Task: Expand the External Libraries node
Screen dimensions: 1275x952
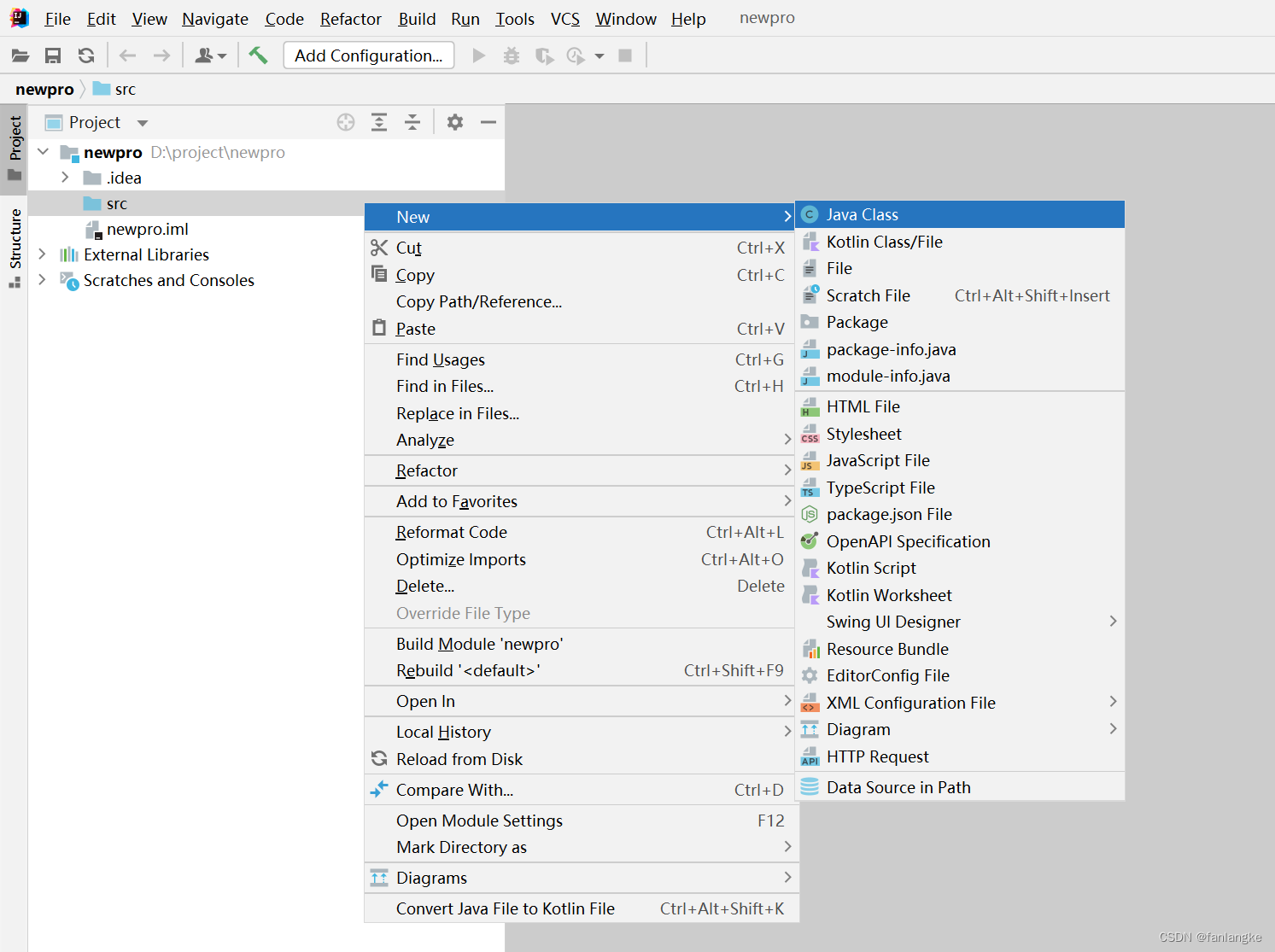Action: point(42,254)
